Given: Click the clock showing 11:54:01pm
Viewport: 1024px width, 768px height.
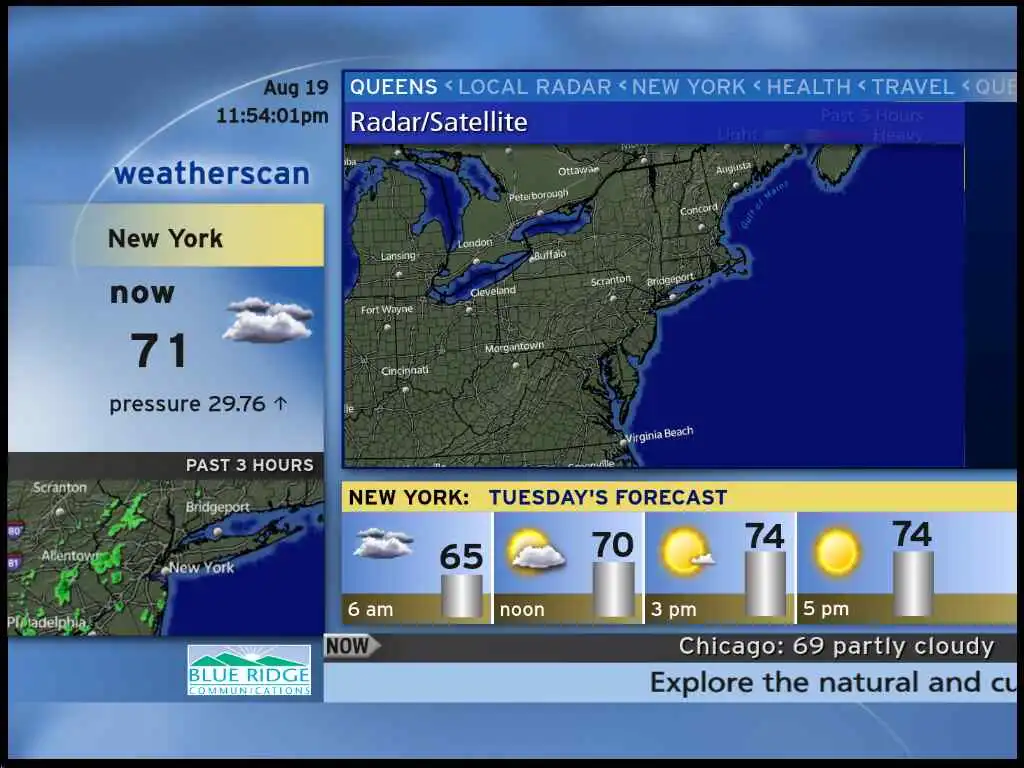Looking at the screenshot, I should point(272,116).
